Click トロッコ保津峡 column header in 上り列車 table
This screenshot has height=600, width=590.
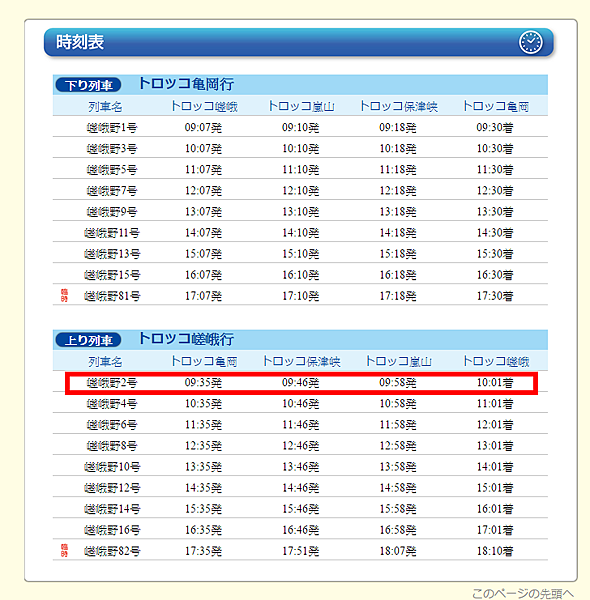301,361
